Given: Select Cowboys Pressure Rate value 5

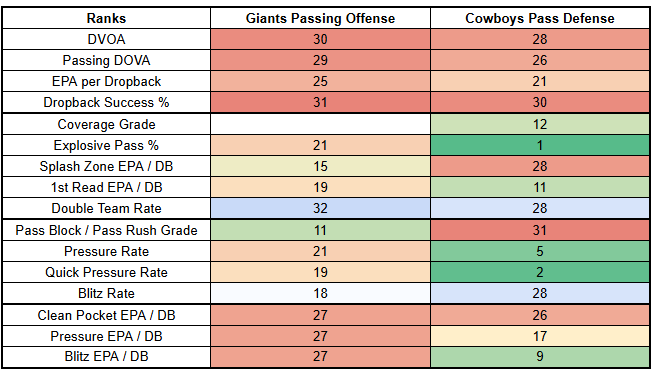Looking at the screenshot, I should [540, 251].
